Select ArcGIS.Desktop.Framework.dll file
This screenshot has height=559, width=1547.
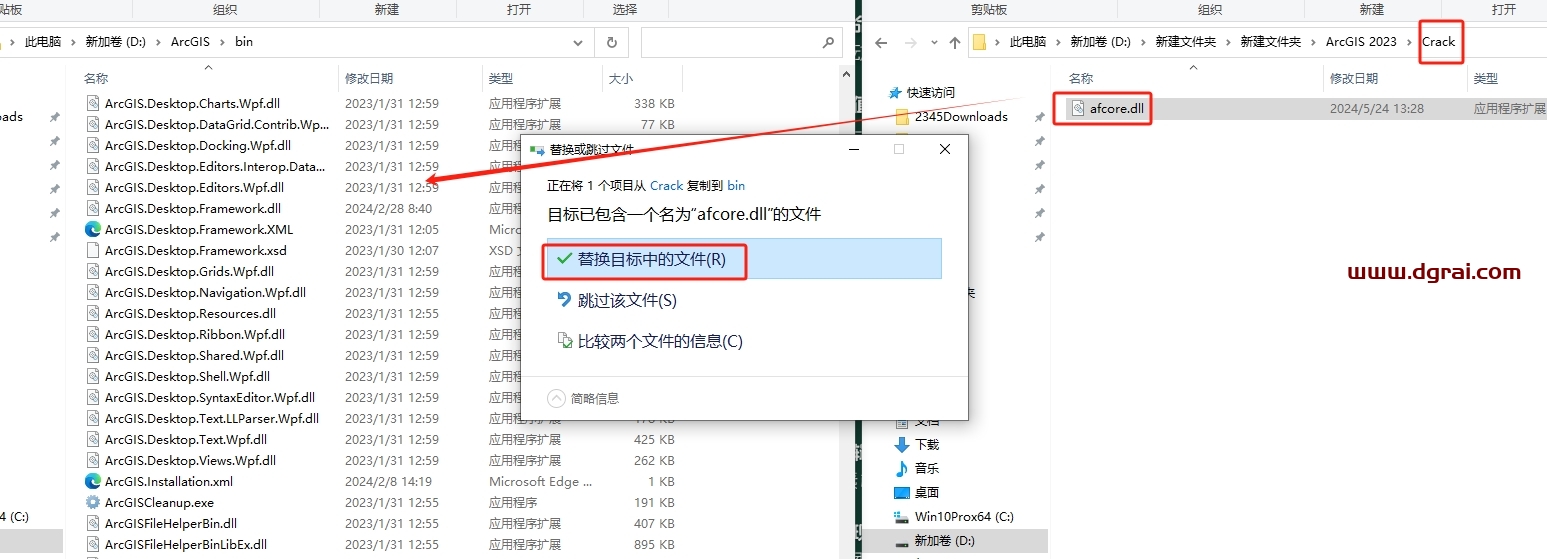(192, 208)
